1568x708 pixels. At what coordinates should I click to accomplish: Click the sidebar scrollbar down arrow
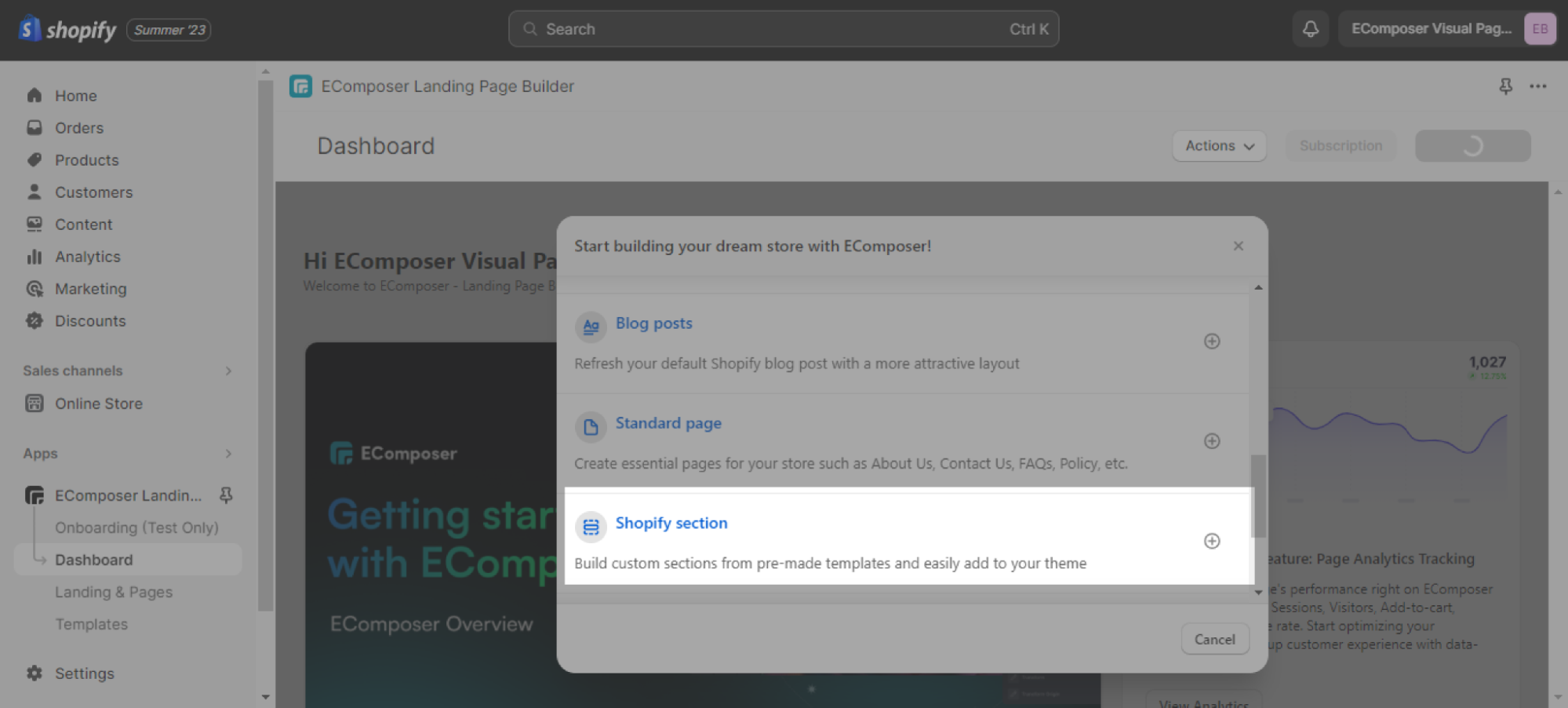pos(265,697)
